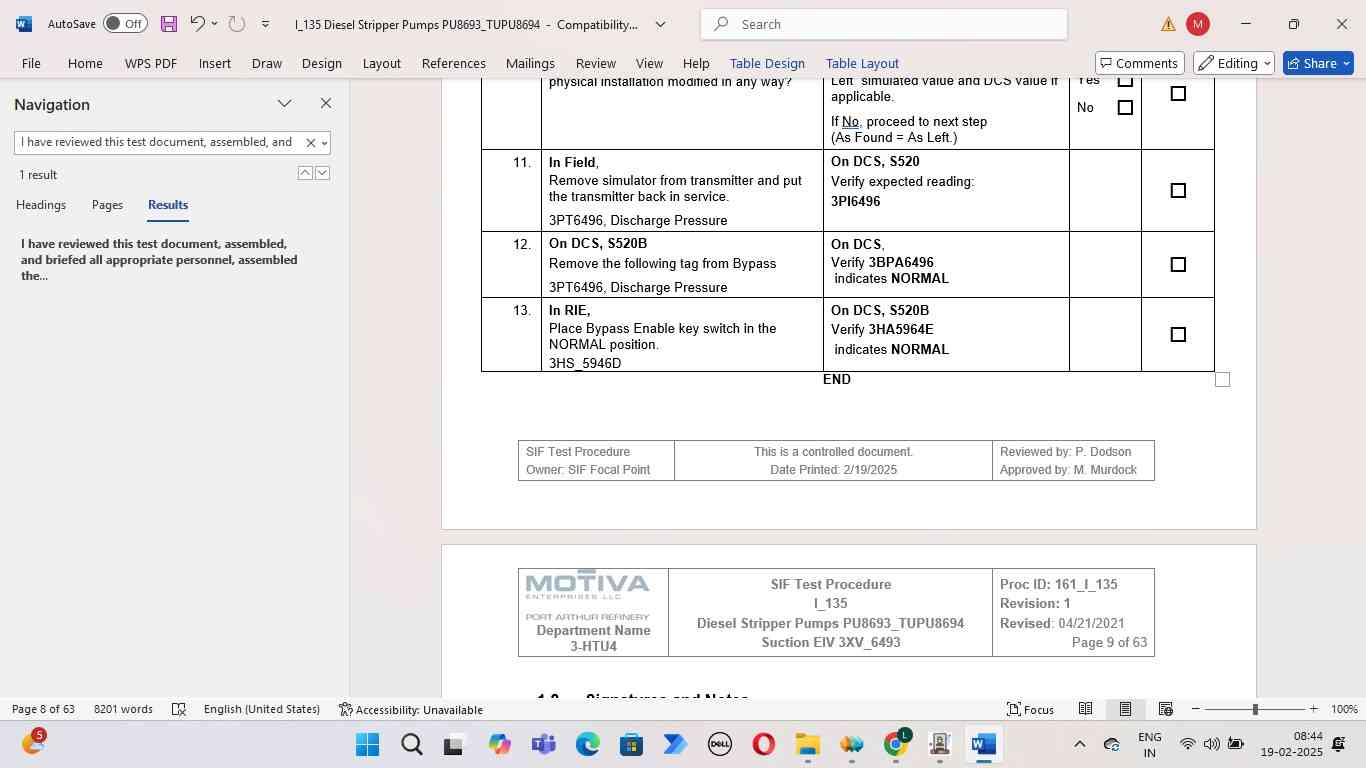
Task: Click the Comments button
Action: point(1140,63)
